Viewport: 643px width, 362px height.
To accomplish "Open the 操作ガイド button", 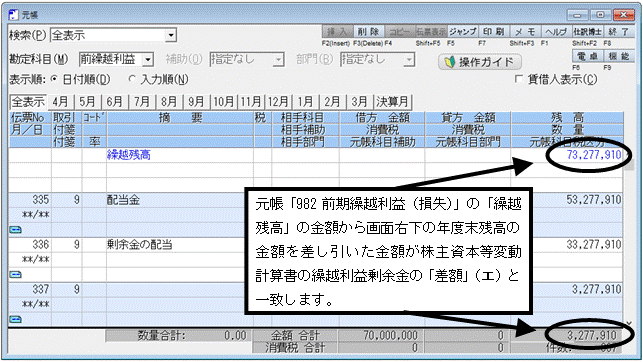I will click(x=480, y=62).
